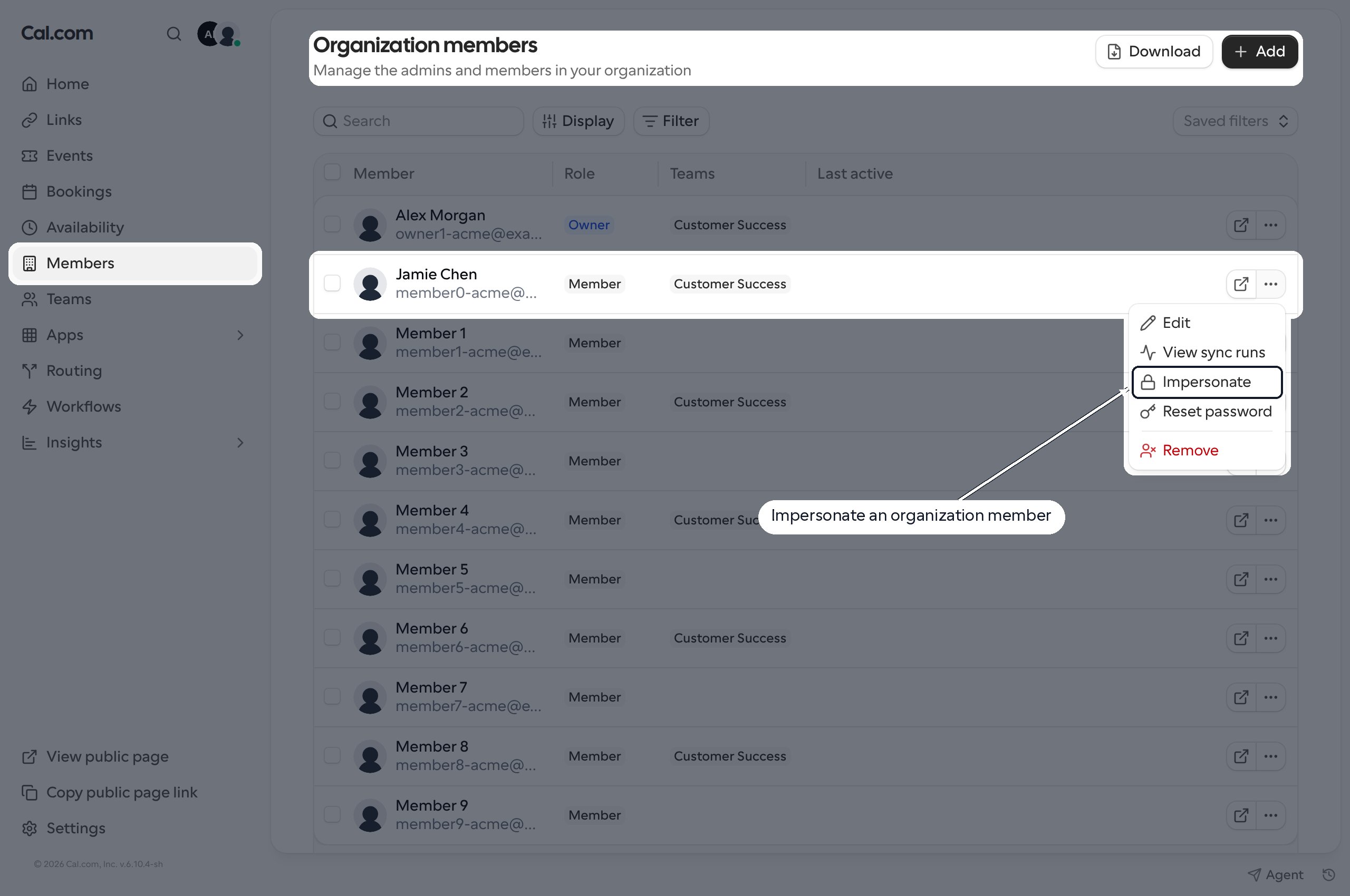Toggle the select-all members checkbox in header

tap(332, 172)
